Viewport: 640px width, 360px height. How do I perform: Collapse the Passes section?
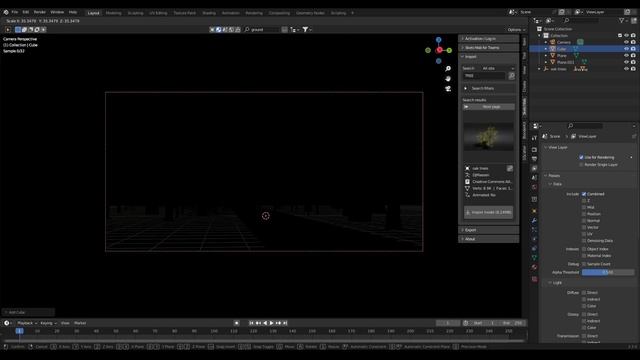tap(554, 176)
